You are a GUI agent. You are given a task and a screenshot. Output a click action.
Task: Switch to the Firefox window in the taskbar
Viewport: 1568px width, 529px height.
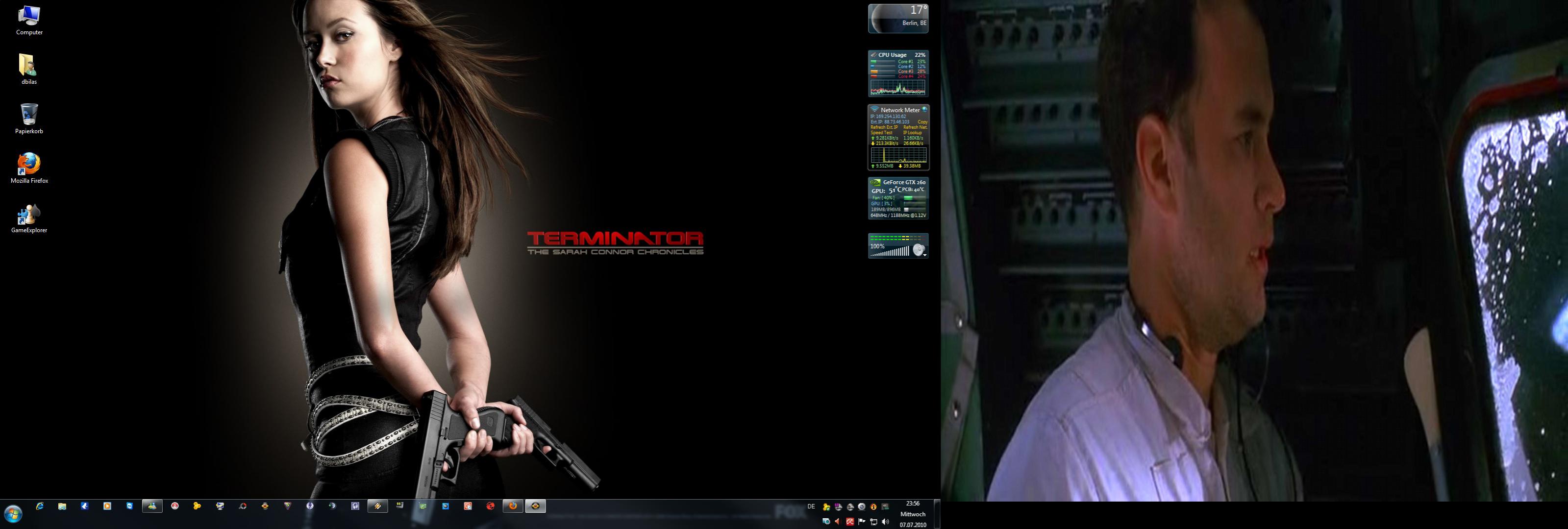coord(513,506)
